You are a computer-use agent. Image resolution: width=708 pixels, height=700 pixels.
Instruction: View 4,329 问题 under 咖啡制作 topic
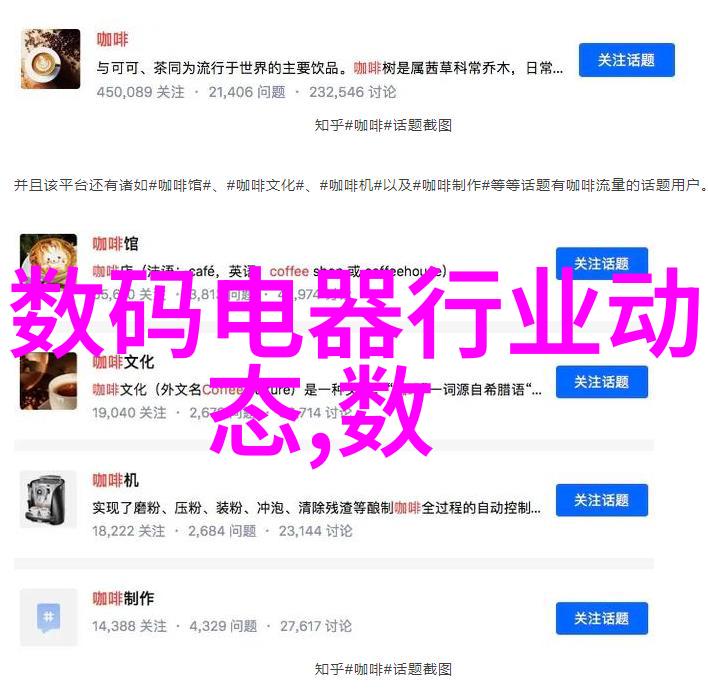pos(223,626)
